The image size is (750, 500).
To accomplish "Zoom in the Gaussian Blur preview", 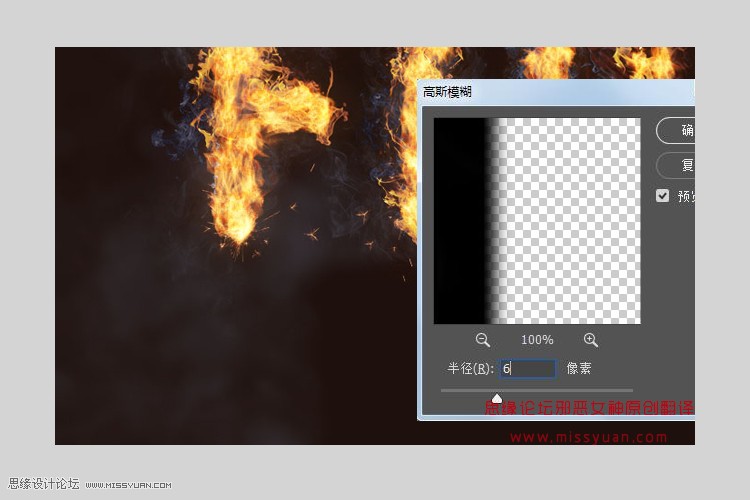I will click(591, 340).
